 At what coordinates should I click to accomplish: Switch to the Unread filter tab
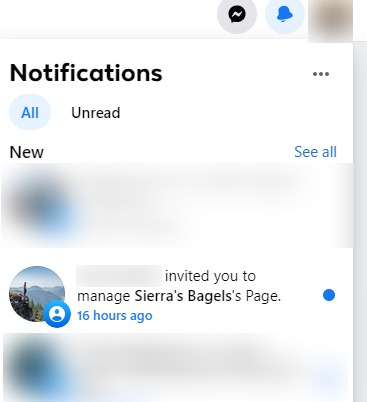96,113
